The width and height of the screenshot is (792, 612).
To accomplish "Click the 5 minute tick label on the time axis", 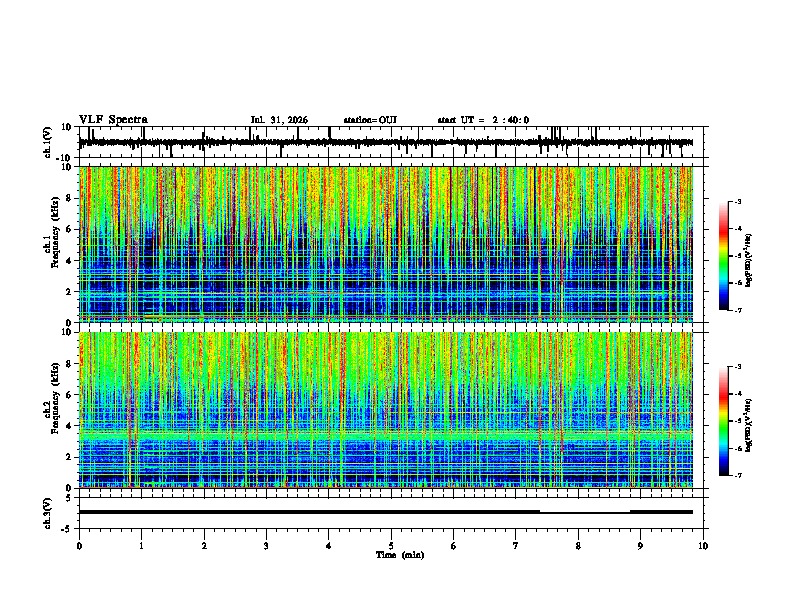I will (391, 546).
